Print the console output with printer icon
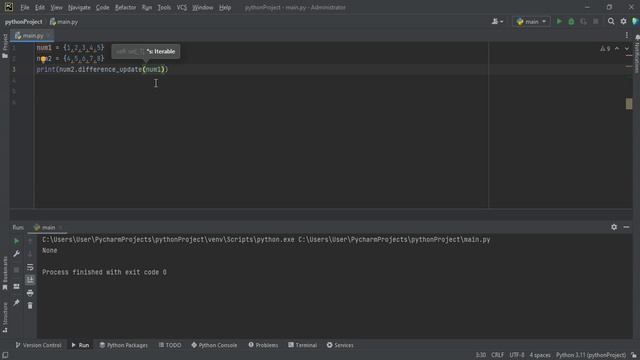640x360 pixels. [x=30, y=293]
